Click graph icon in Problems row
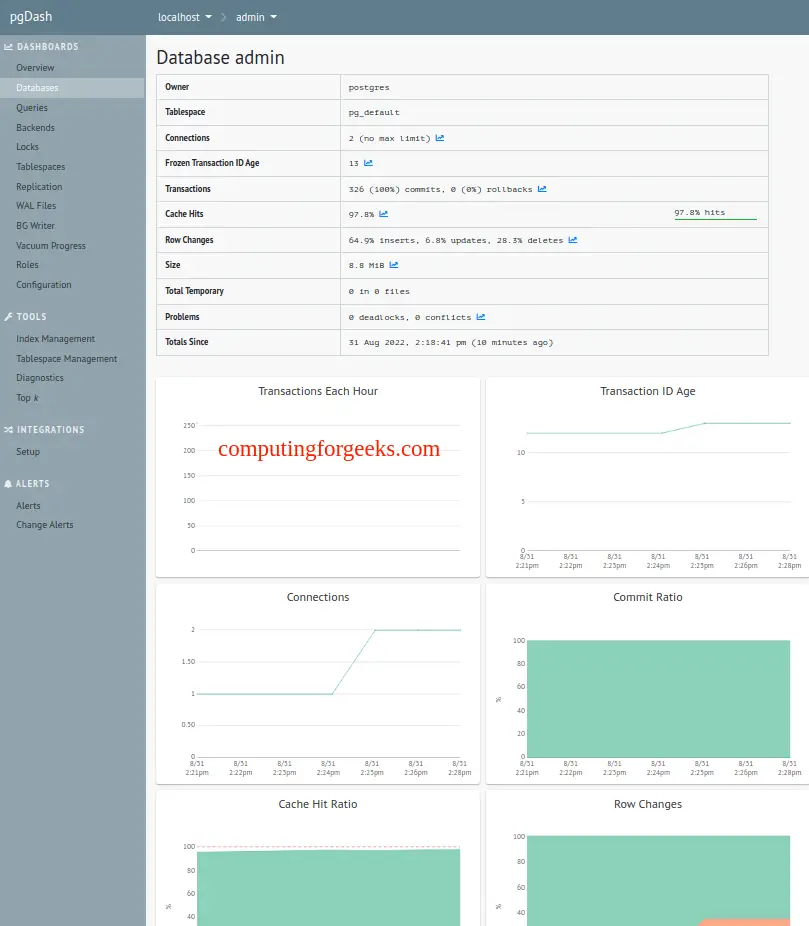 point(481,317)
